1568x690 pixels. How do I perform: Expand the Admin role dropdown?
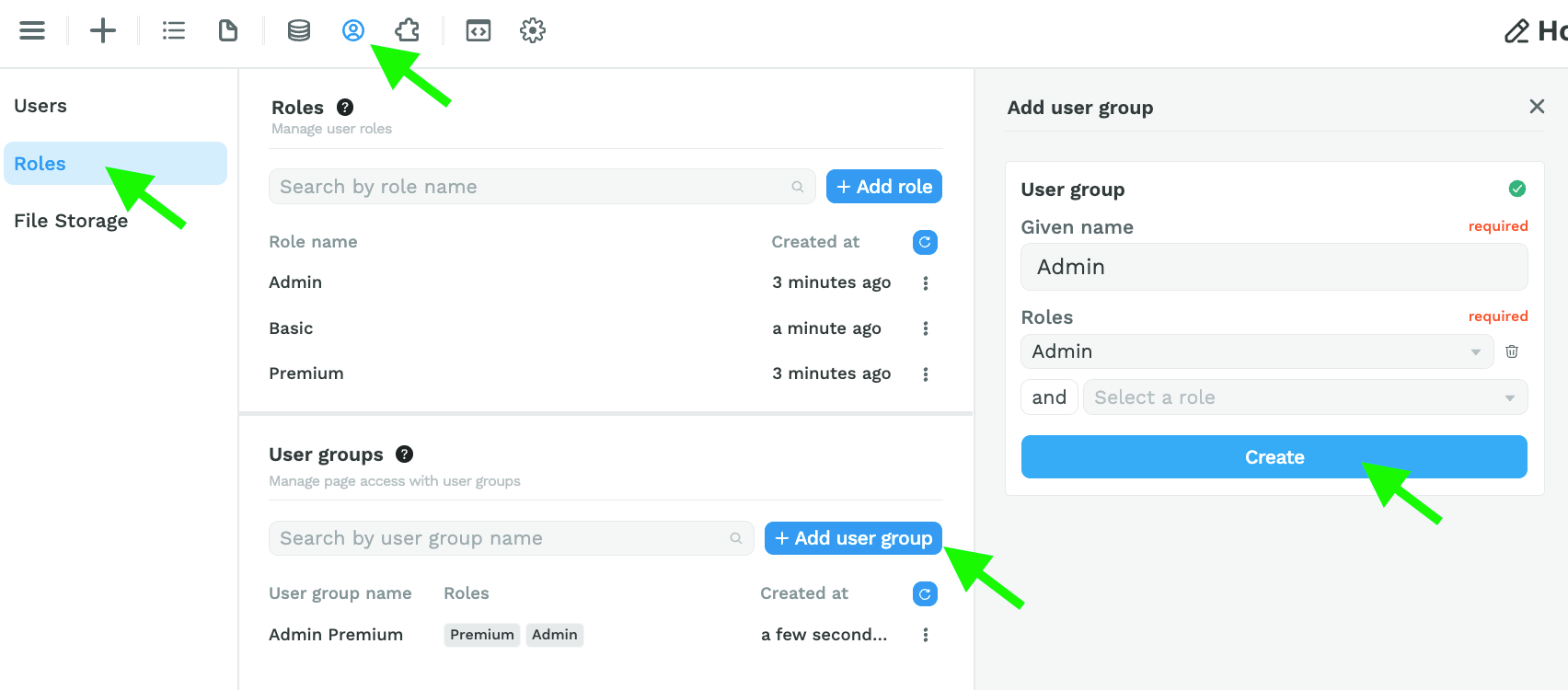1257,351
